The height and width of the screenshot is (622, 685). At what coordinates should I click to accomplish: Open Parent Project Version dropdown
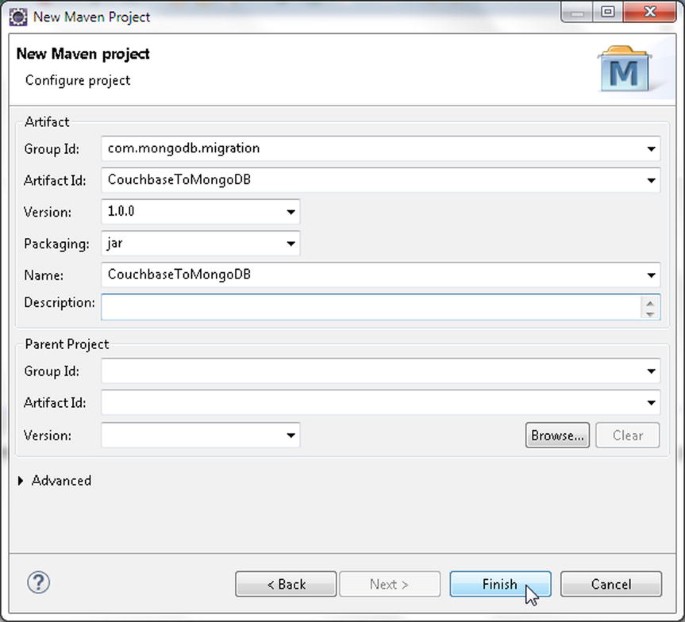[291, 436]
